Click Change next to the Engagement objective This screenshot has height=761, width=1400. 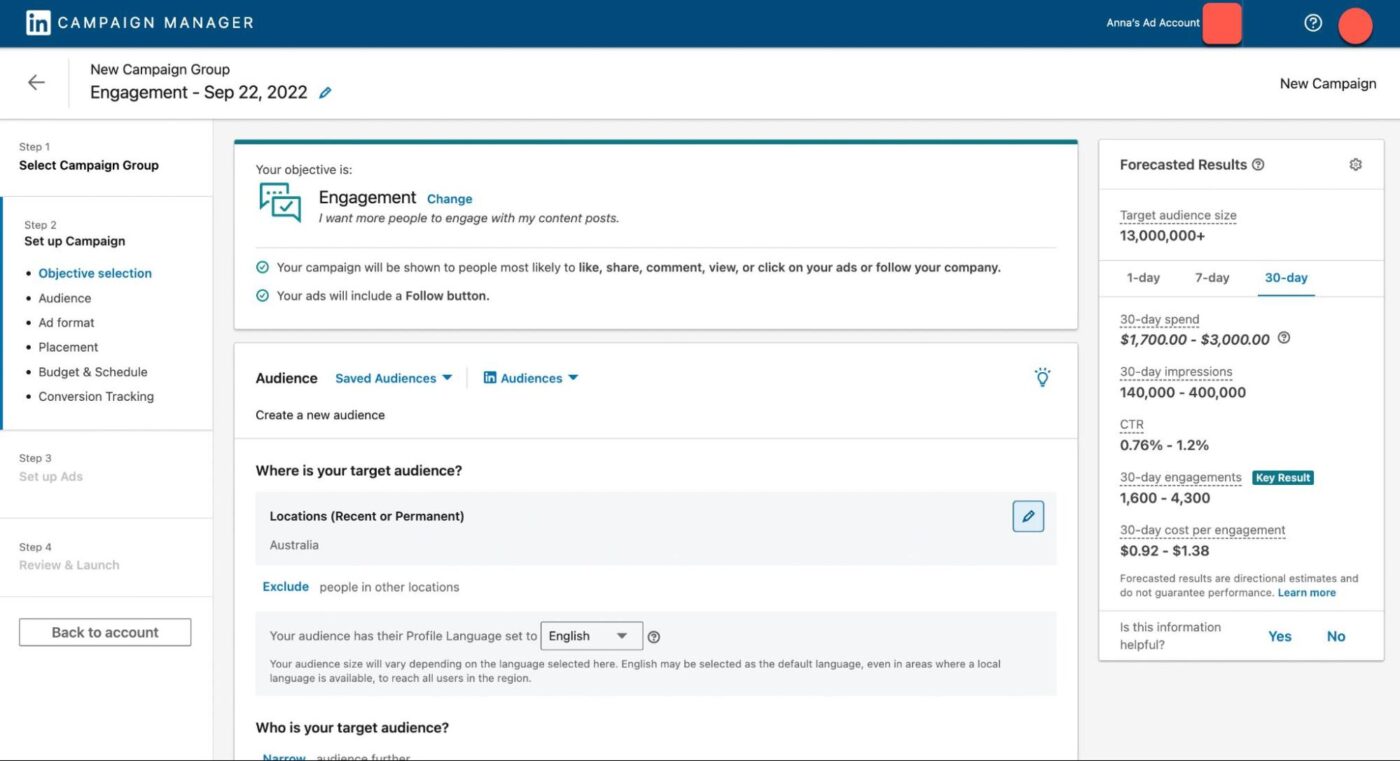click(x=449, y=199)
